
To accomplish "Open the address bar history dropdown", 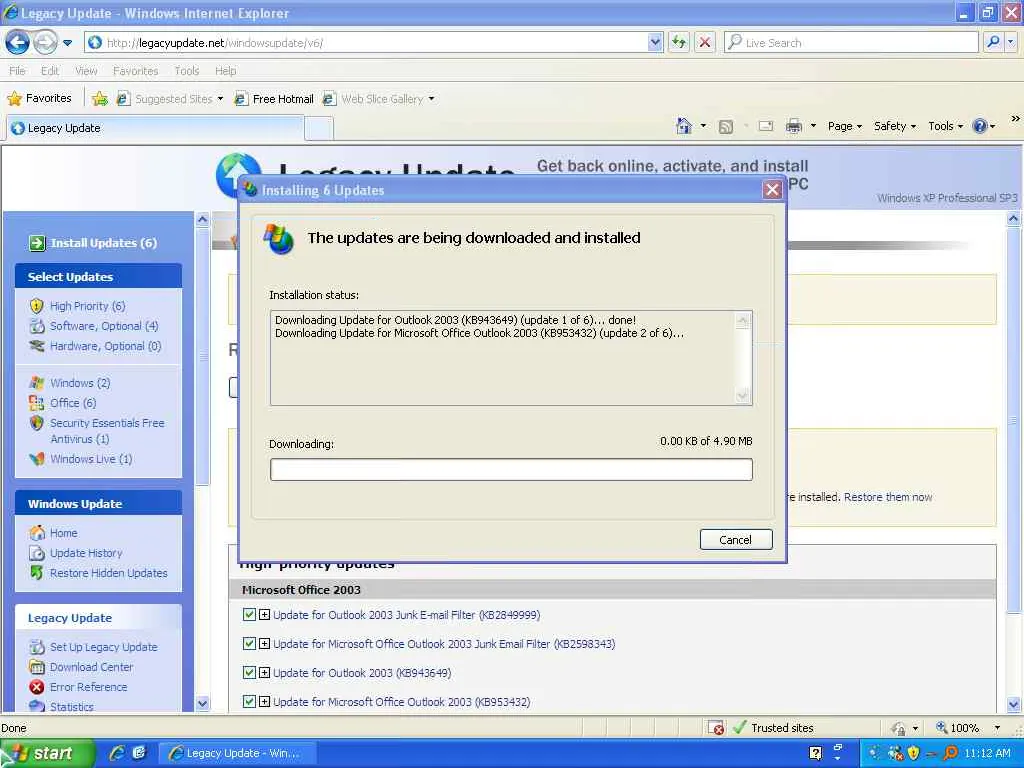I will [655, 42].
